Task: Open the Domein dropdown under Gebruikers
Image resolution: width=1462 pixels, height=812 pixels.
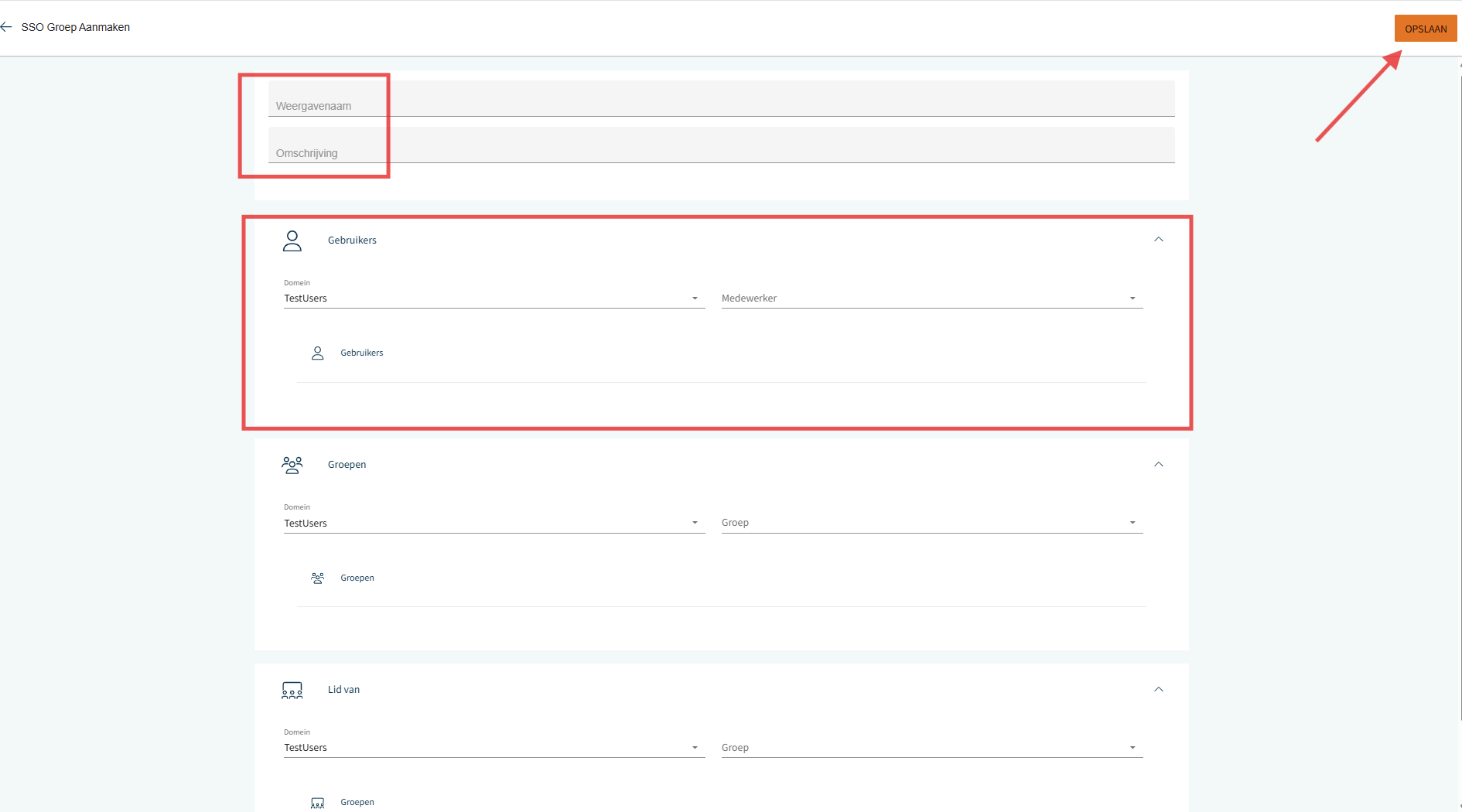Action: [x=494, y=299]
